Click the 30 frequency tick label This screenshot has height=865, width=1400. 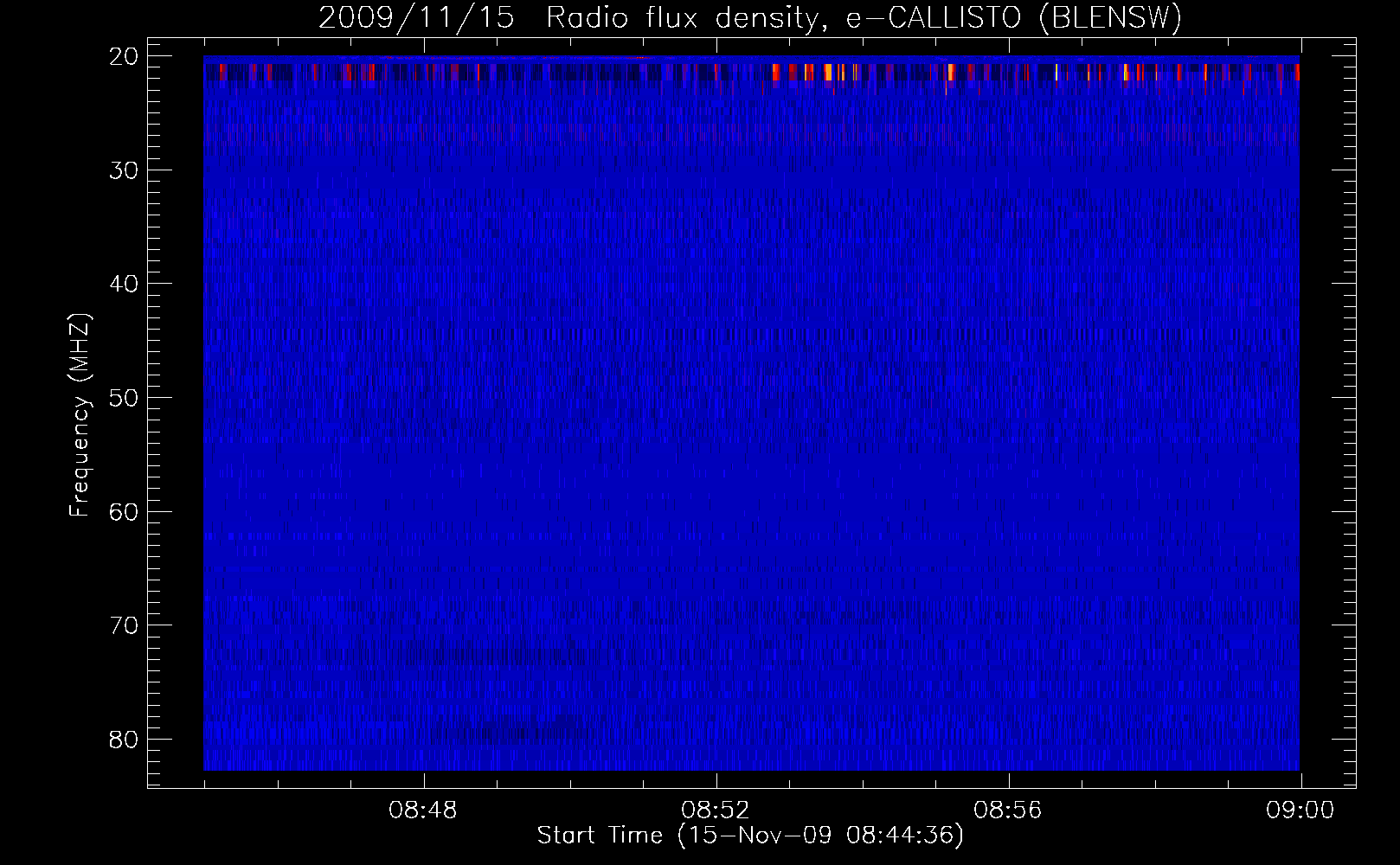pyautogui.click(x=125, y=170)
